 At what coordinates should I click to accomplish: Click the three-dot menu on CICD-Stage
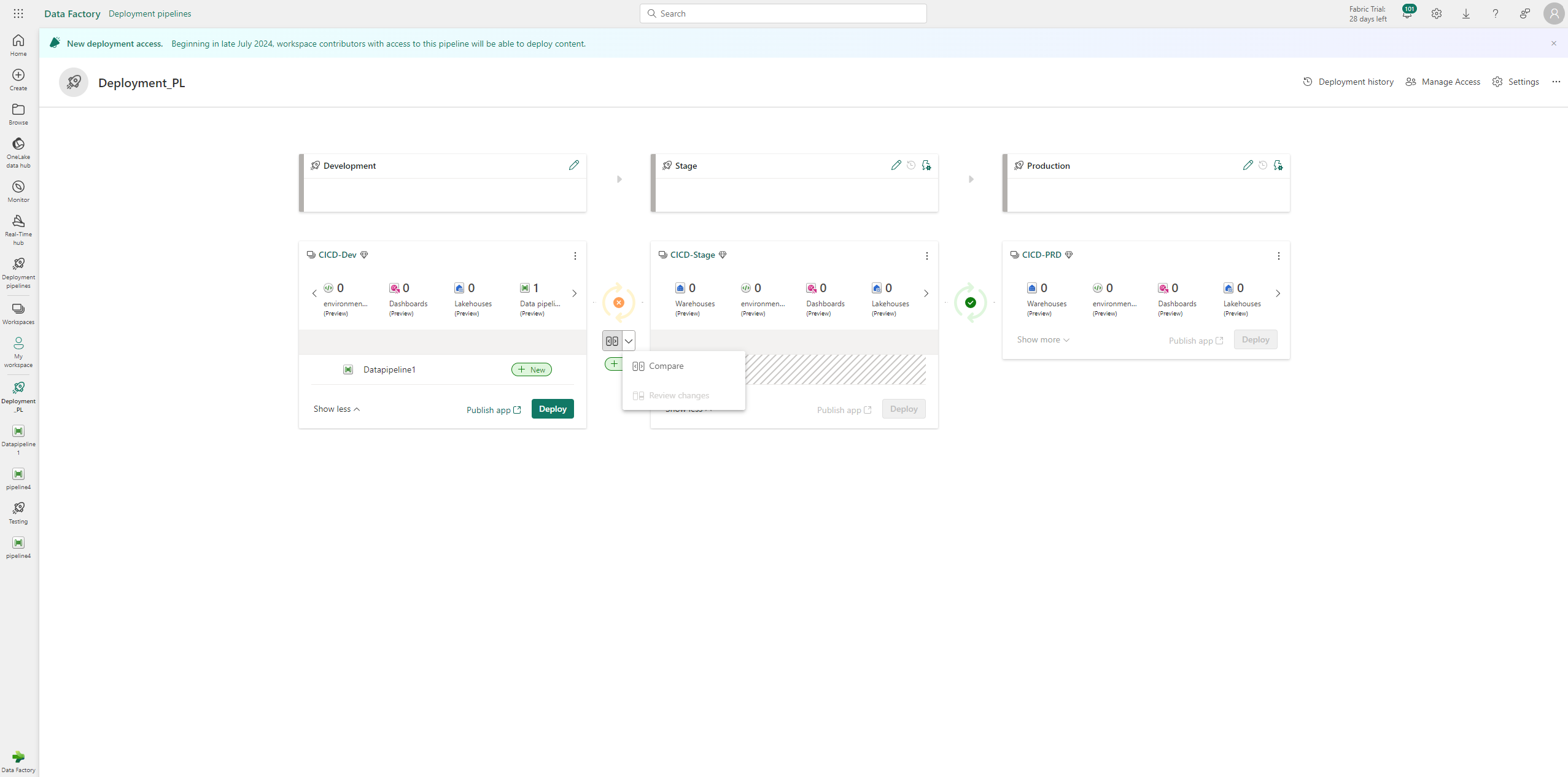click(927, 256)
